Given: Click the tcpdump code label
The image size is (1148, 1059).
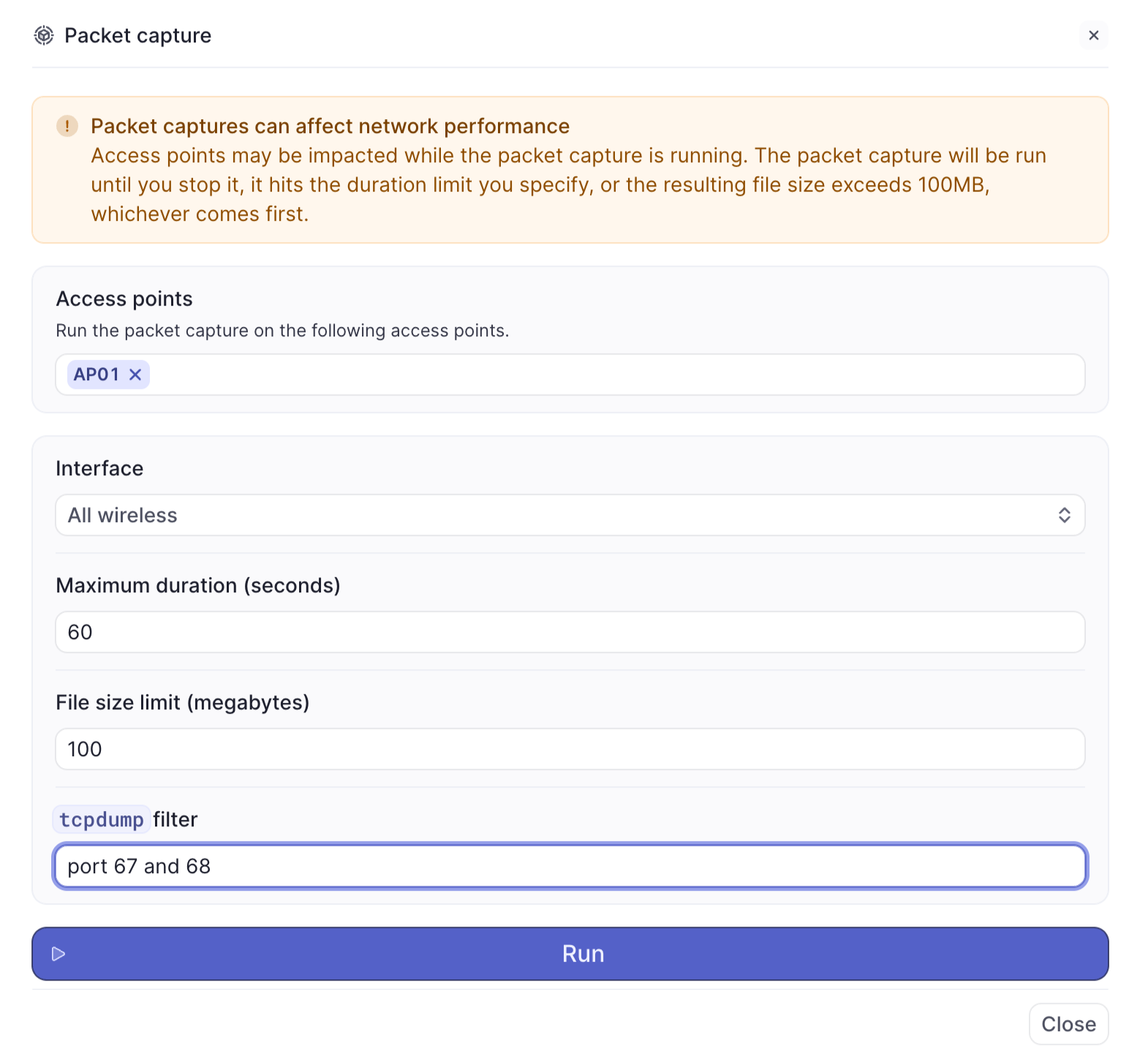Looking at the screenshot, I should pos(102,819).
